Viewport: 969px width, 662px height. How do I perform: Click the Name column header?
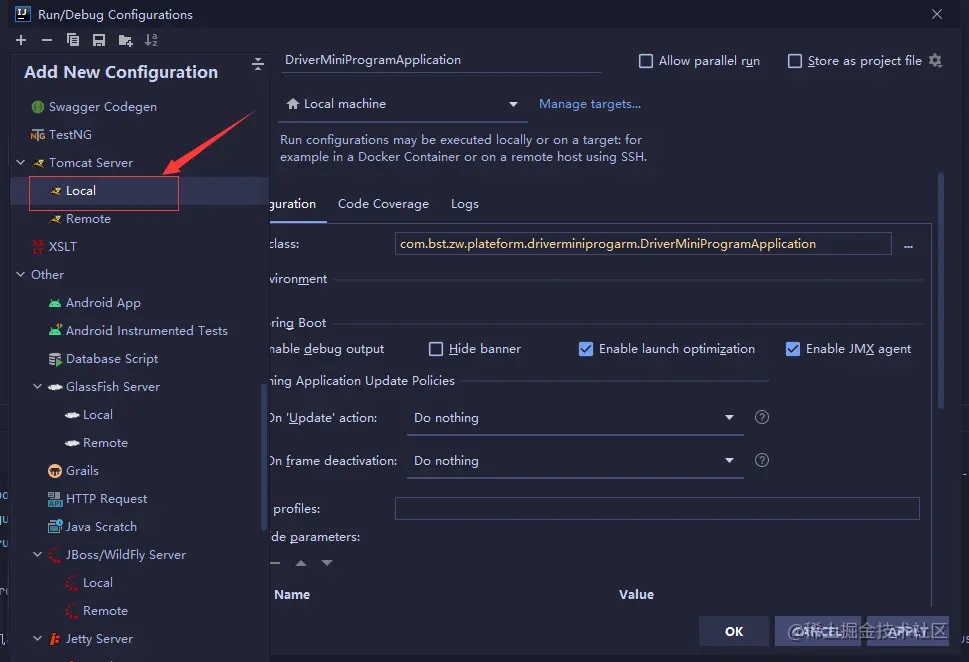(292, 595)
